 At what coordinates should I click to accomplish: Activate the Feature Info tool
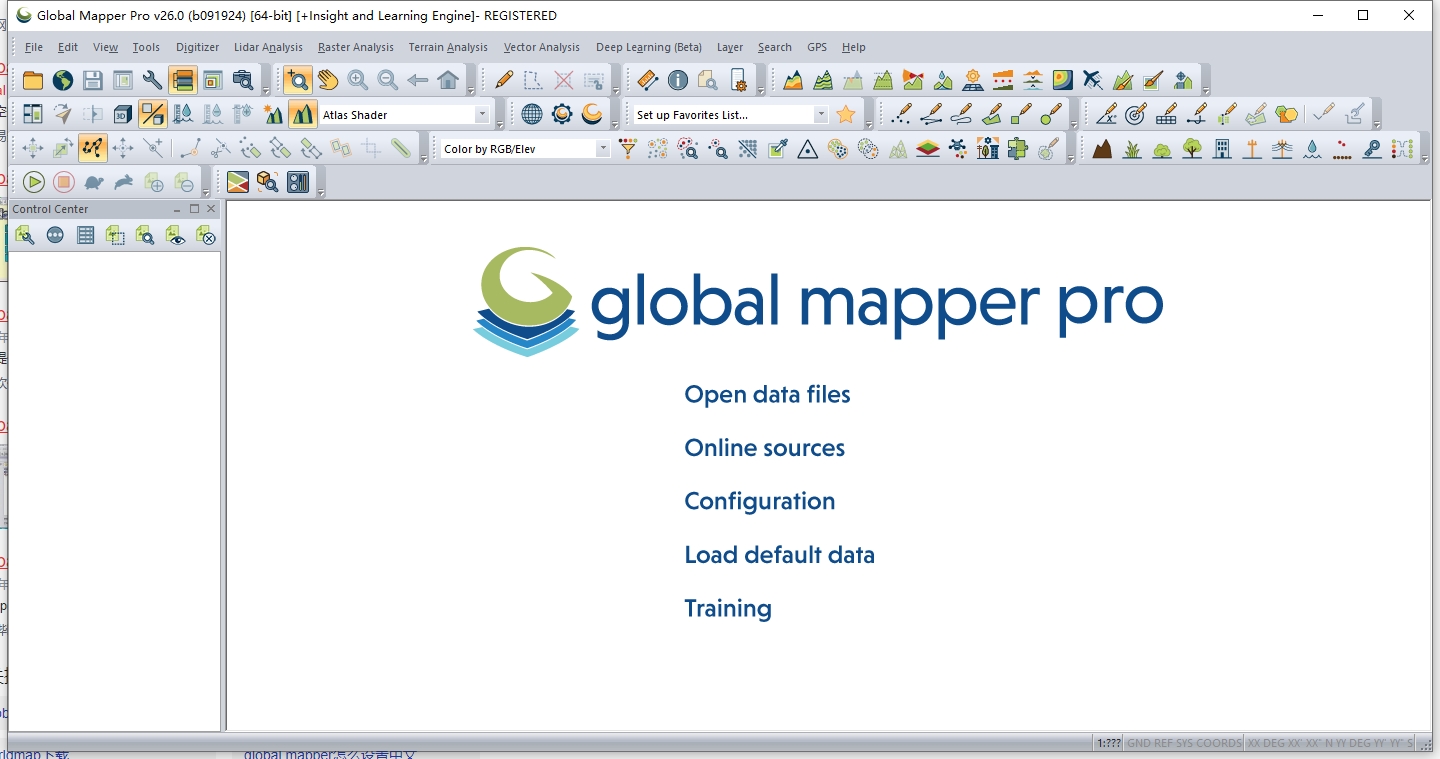click(x=680, y=79)
